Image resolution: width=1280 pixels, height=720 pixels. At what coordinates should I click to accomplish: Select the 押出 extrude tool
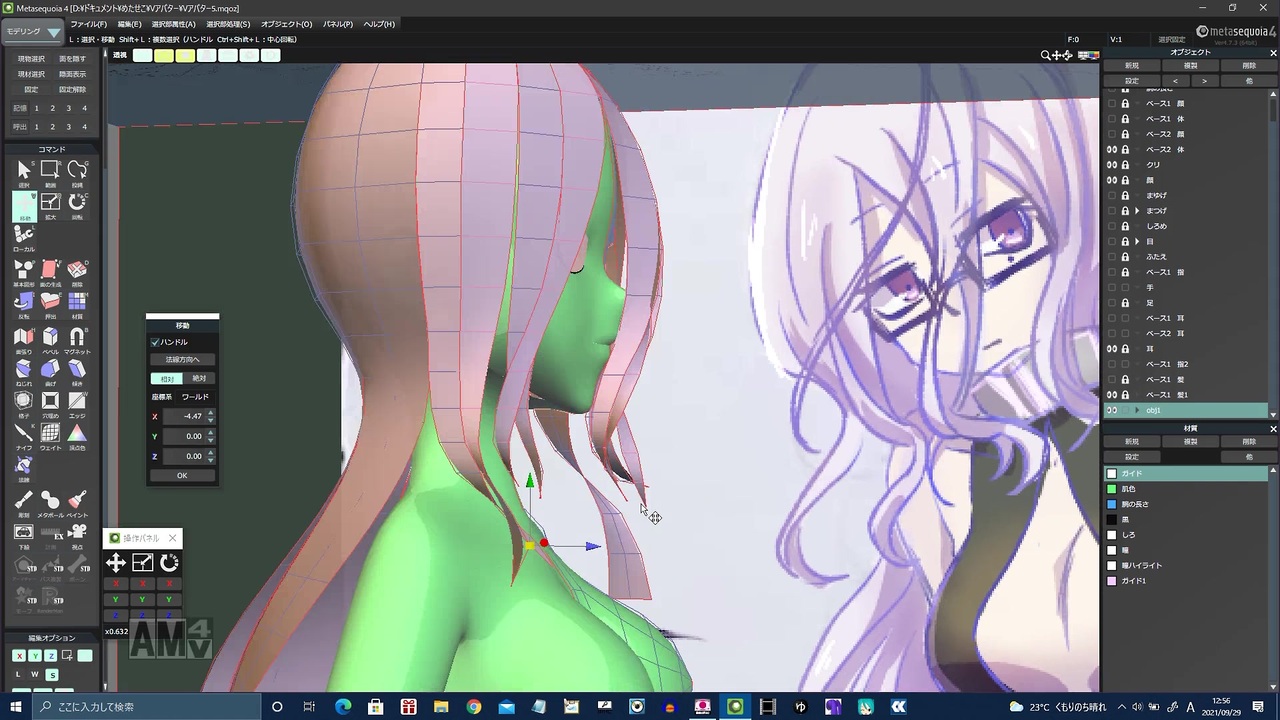click(x=50, y=303)
